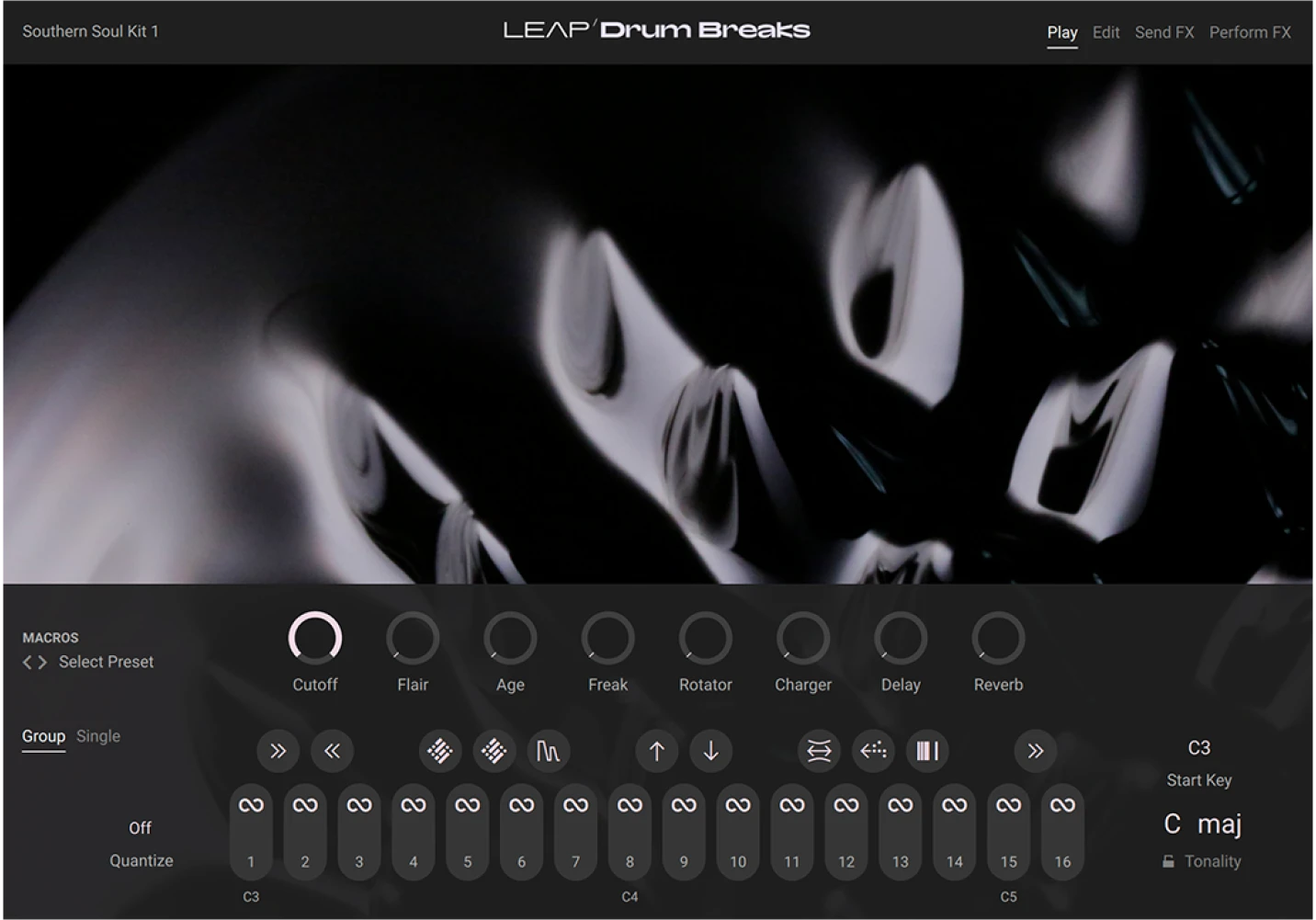Screen dimensions: 1316x920
Task: Click the reverse playback icon
Action: click(x=872, y=751)
